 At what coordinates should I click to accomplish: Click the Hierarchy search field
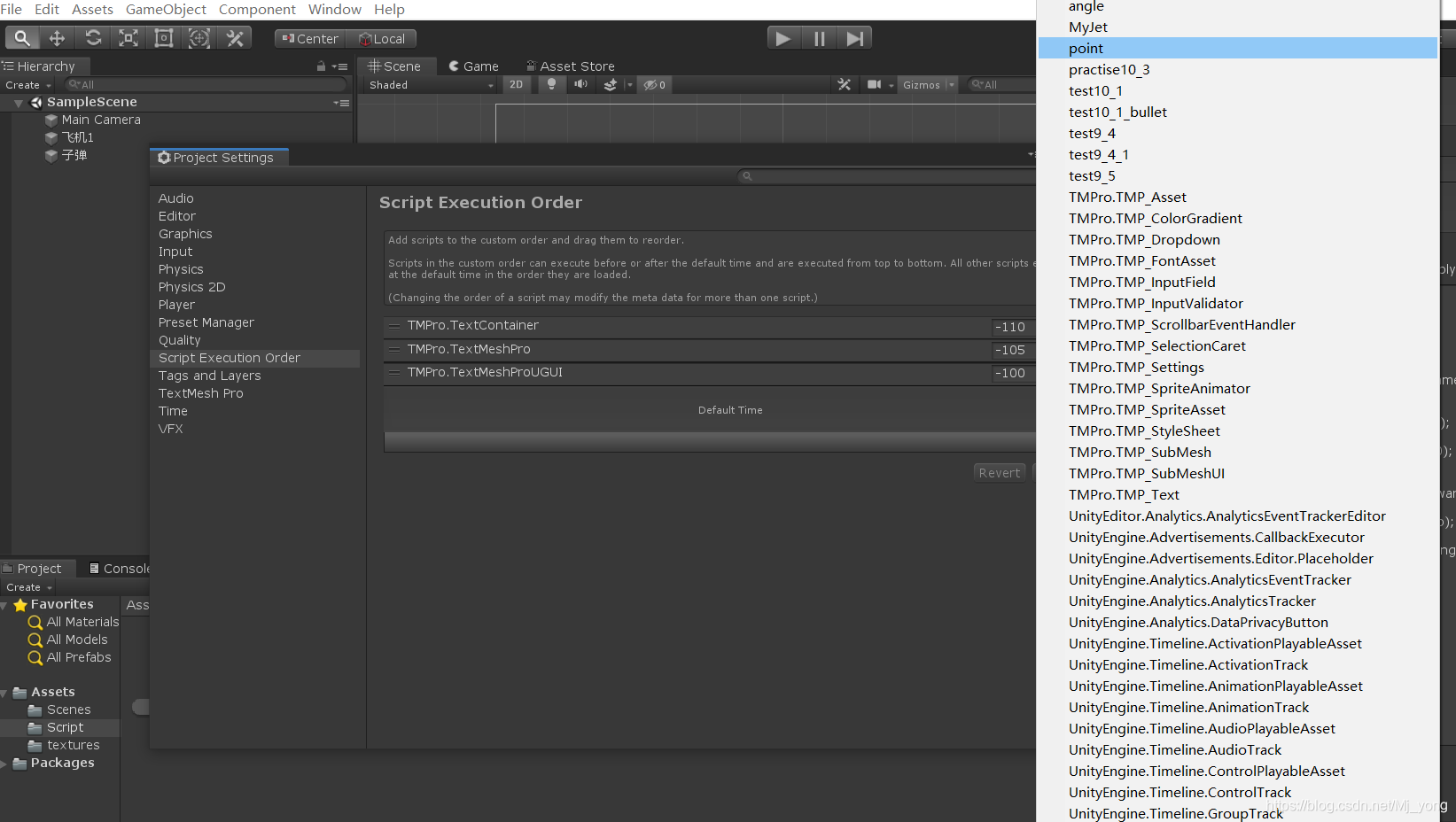click(206, 85)
